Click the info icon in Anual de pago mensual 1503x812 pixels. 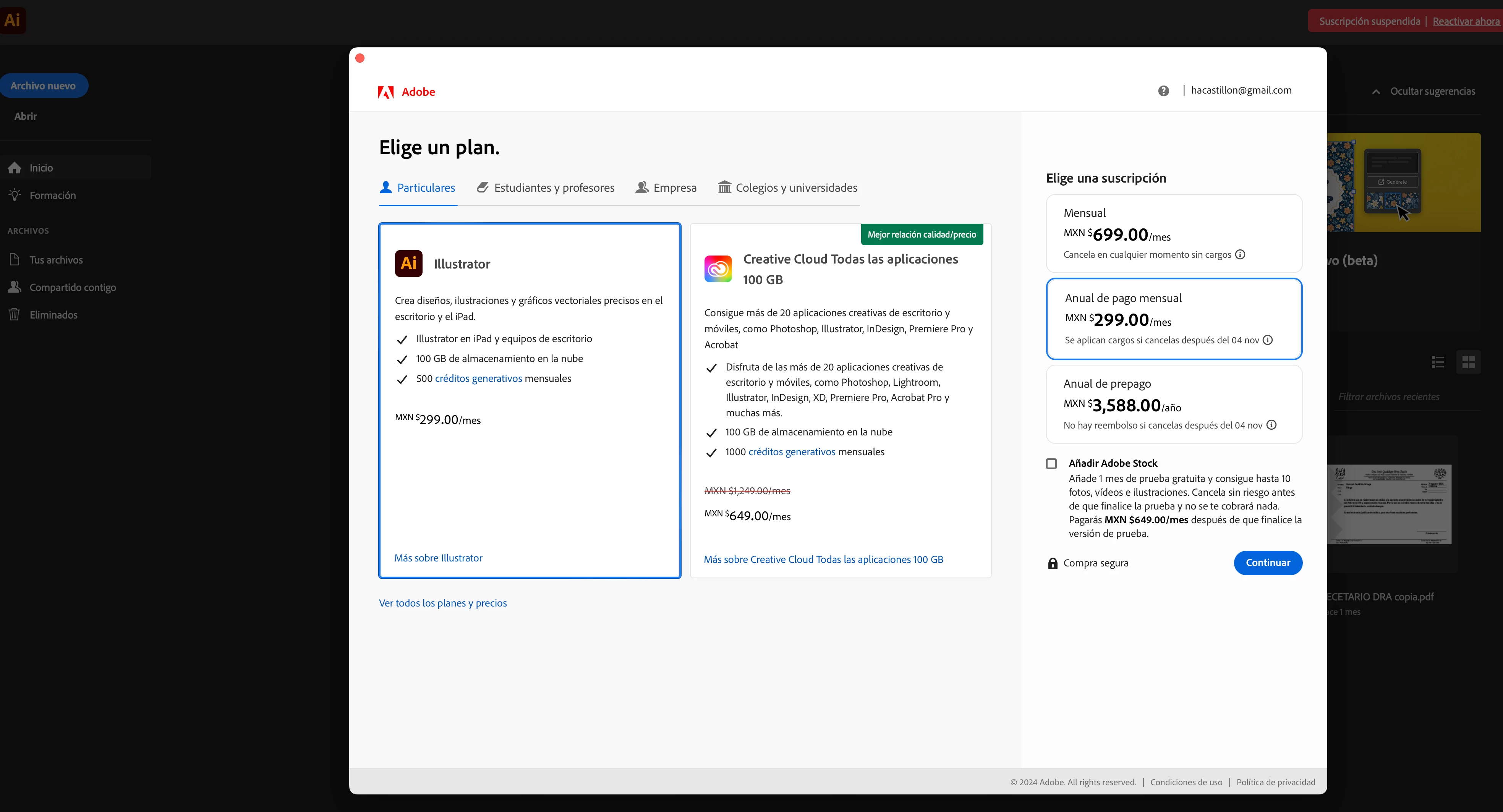click(1268, 340)
